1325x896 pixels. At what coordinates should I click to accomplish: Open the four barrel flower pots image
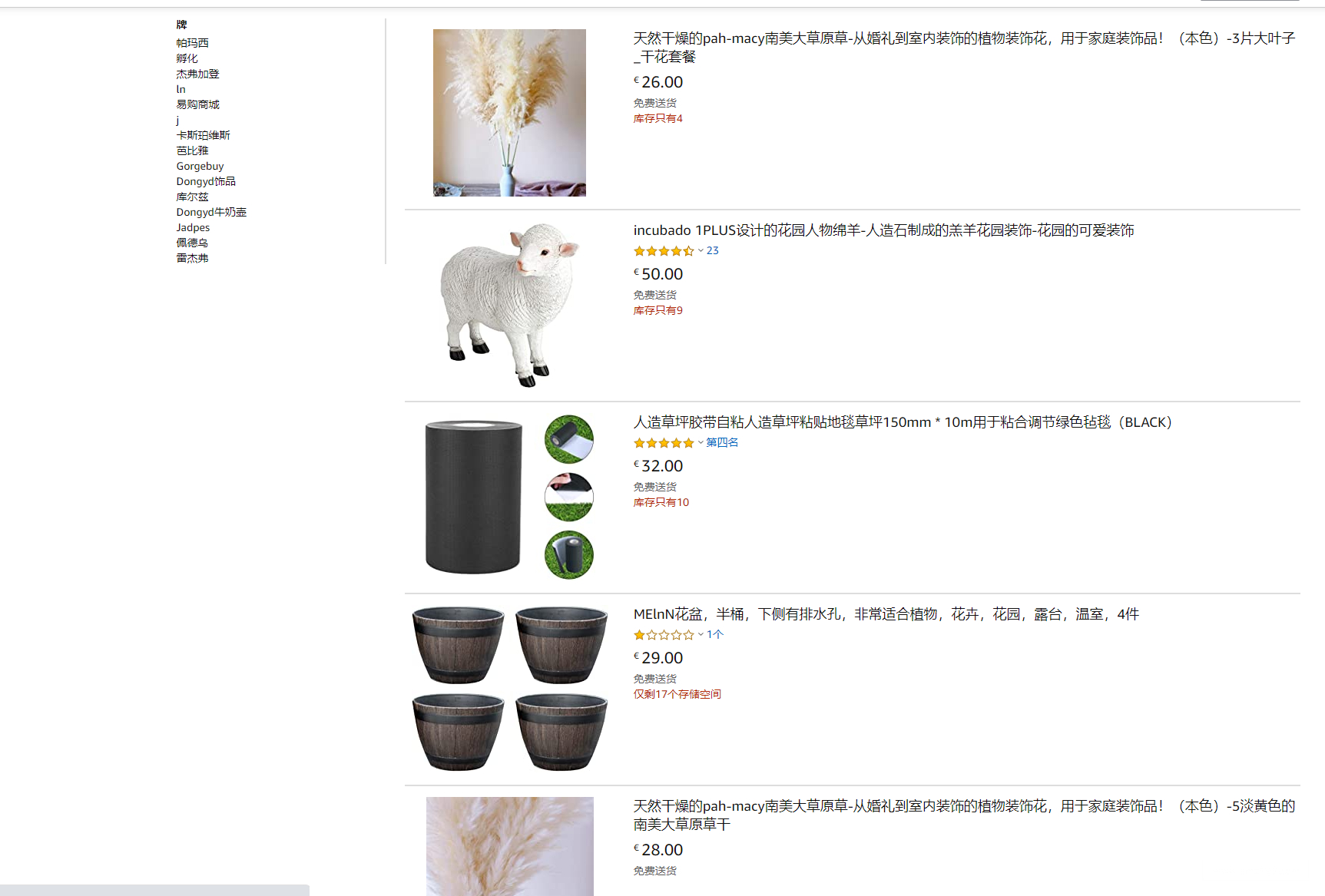pyautogui.click(x=509, y=689)
